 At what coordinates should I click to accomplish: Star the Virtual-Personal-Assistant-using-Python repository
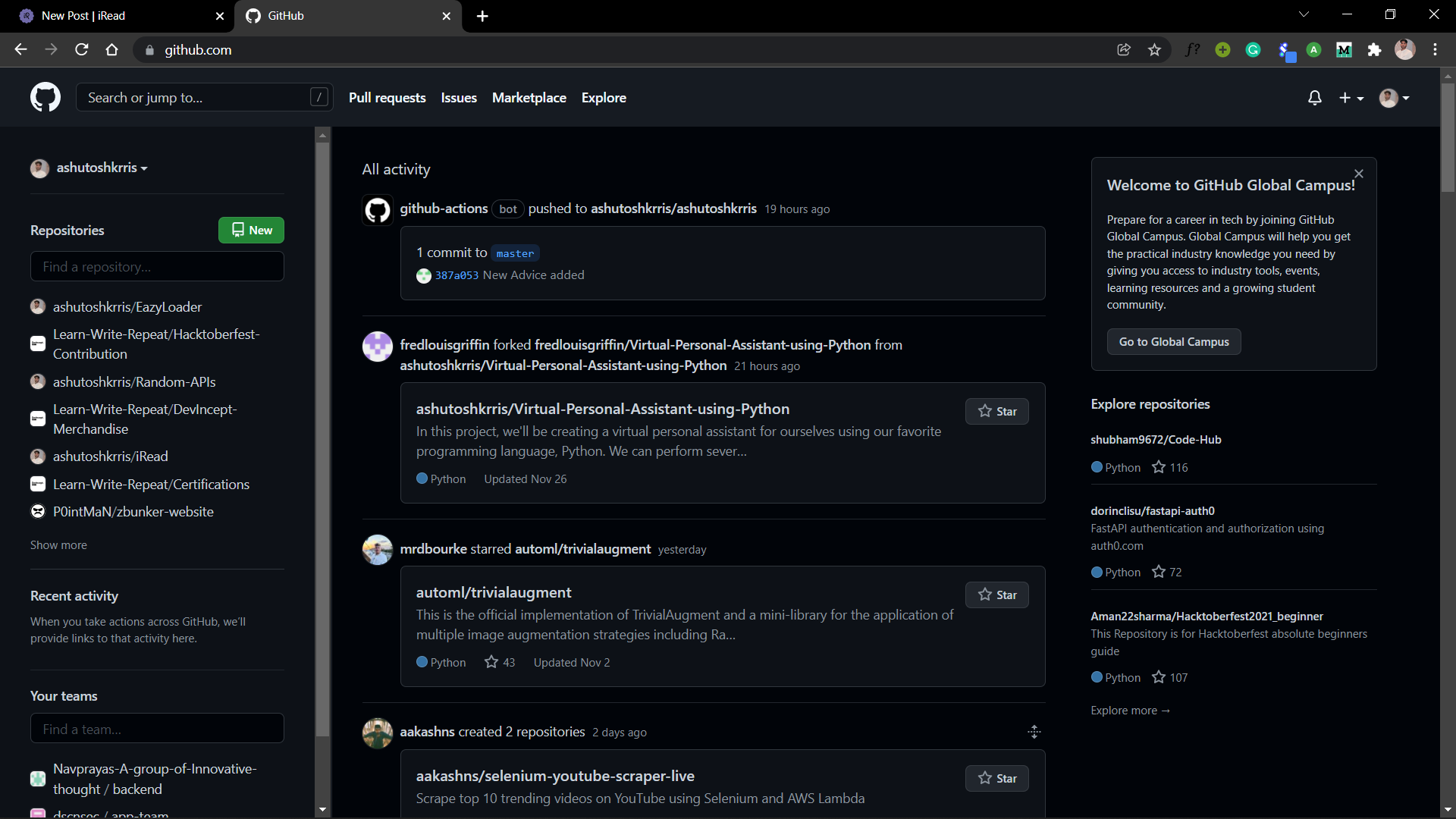coord(996,412)
